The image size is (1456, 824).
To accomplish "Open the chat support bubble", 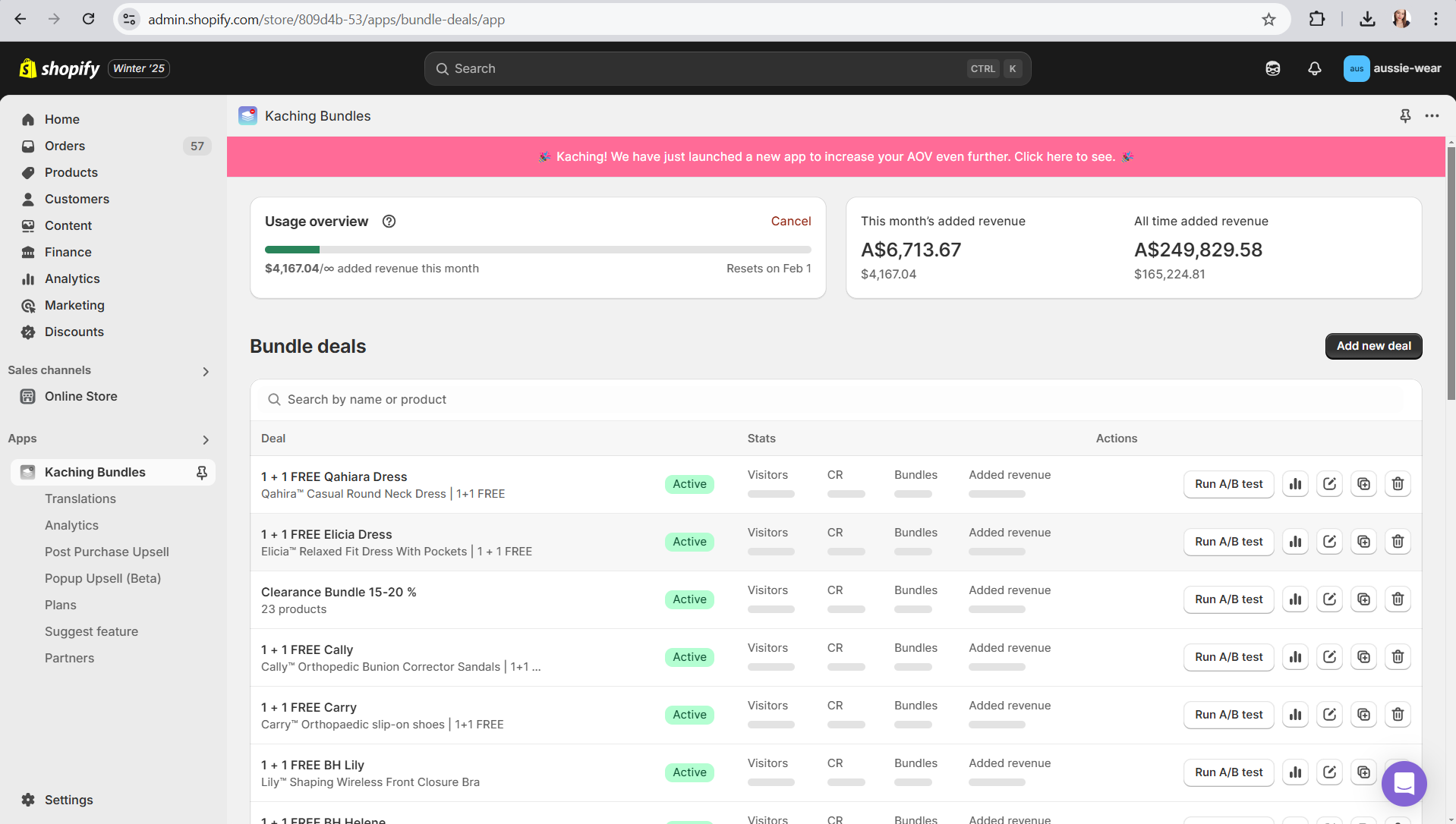I will pos(1404,784).
